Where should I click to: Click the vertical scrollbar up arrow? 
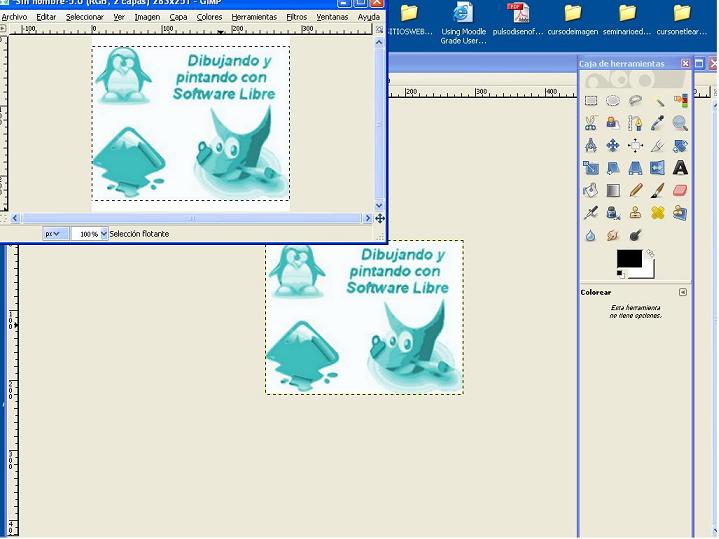[379, 42]
